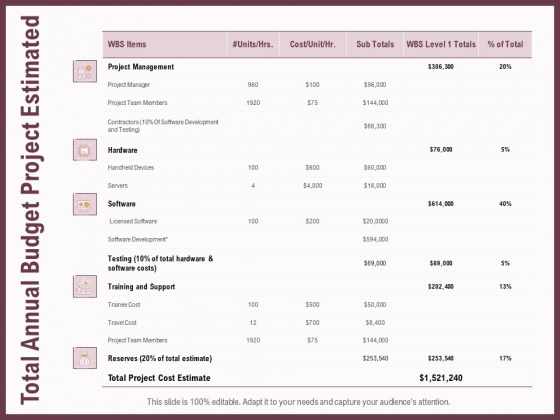Click the Handheld Devices row label

pos(131,168)
